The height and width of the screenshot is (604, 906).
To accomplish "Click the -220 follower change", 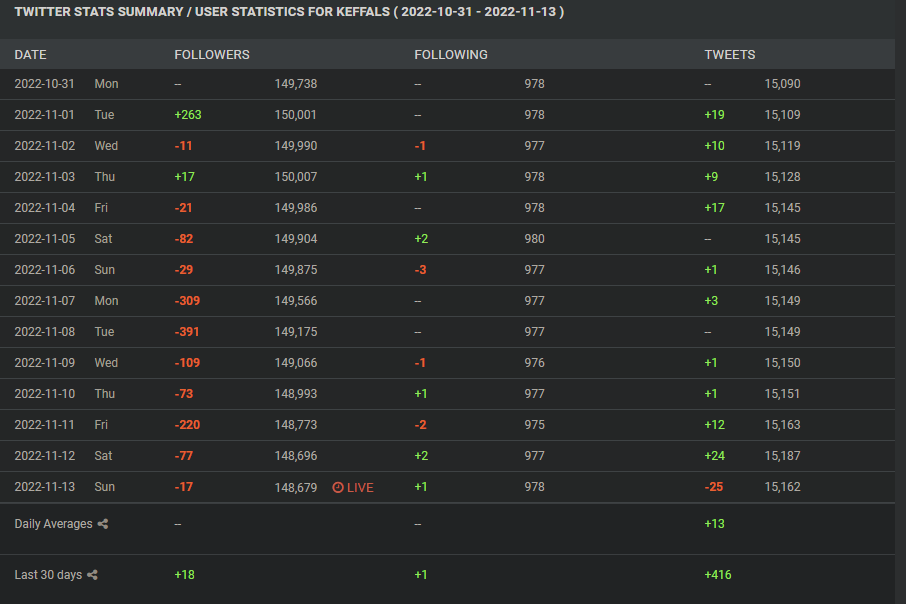I will (x=187, y=425).
